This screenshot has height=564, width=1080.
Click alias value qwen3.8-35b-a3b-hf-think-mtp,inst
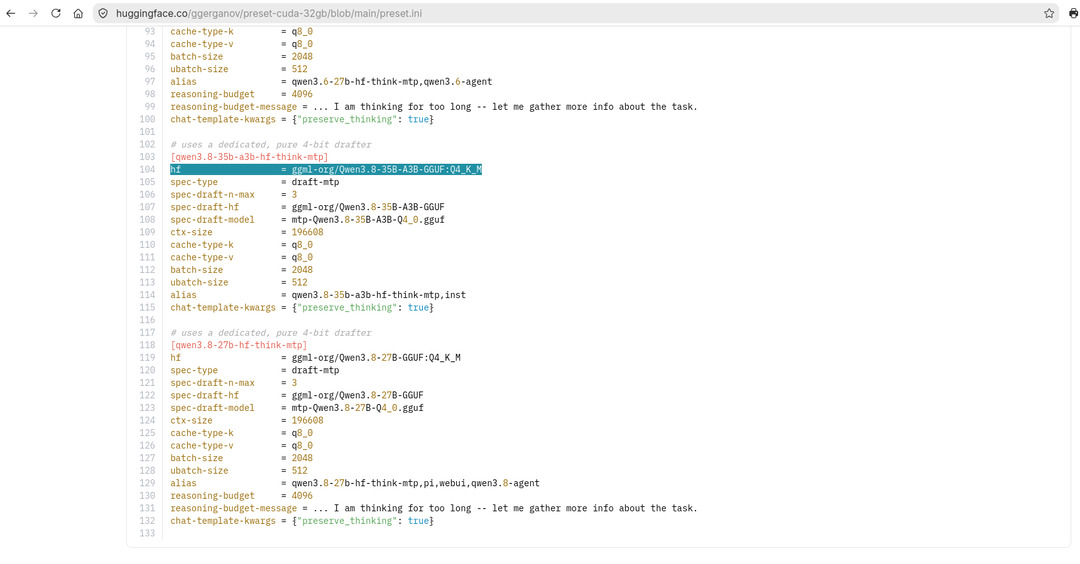click(x=379, y=295)
